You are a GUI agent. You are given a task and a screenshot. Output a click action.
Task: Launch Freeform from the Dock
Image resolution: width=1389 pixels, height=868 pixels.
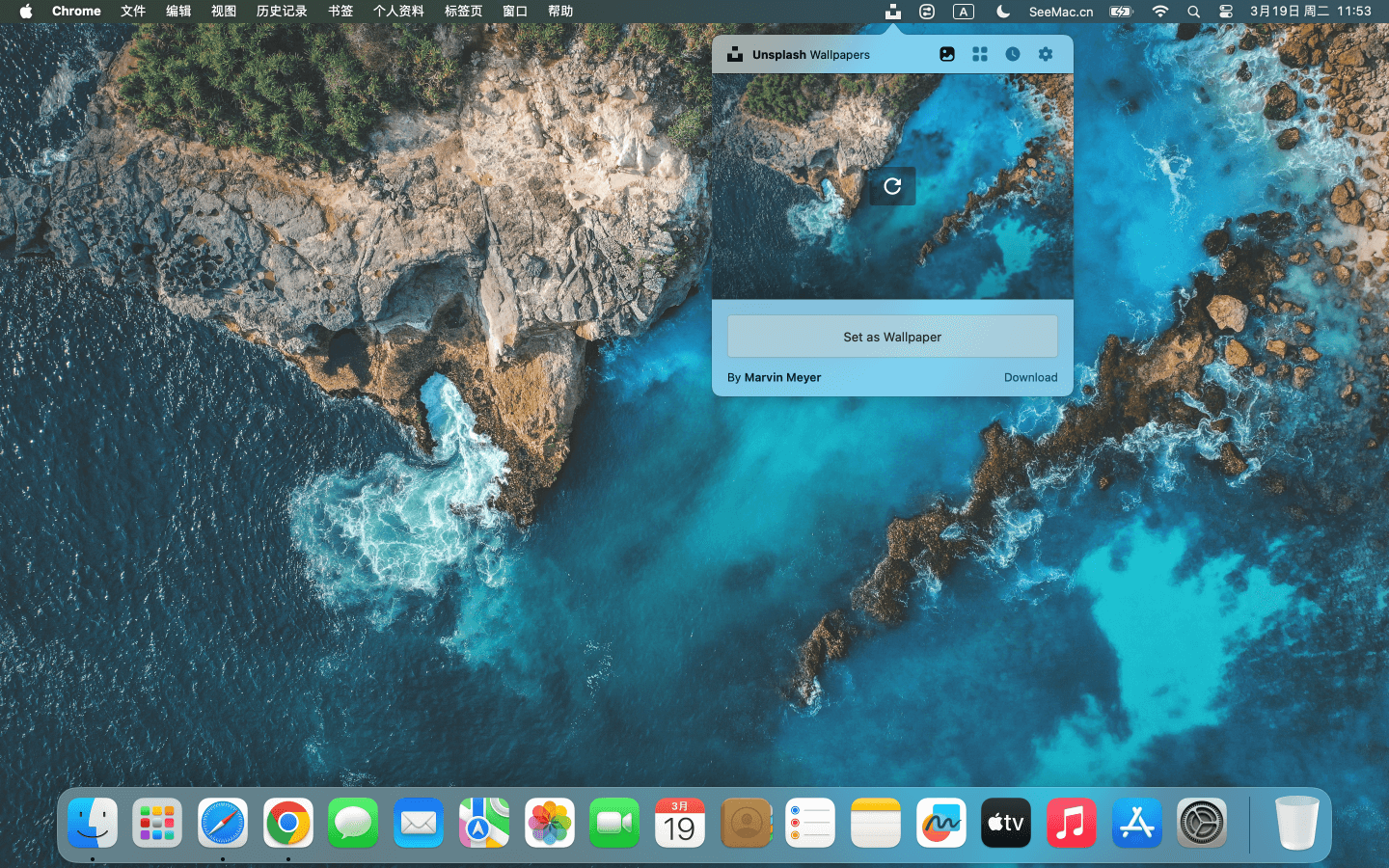tap(941, 823)
